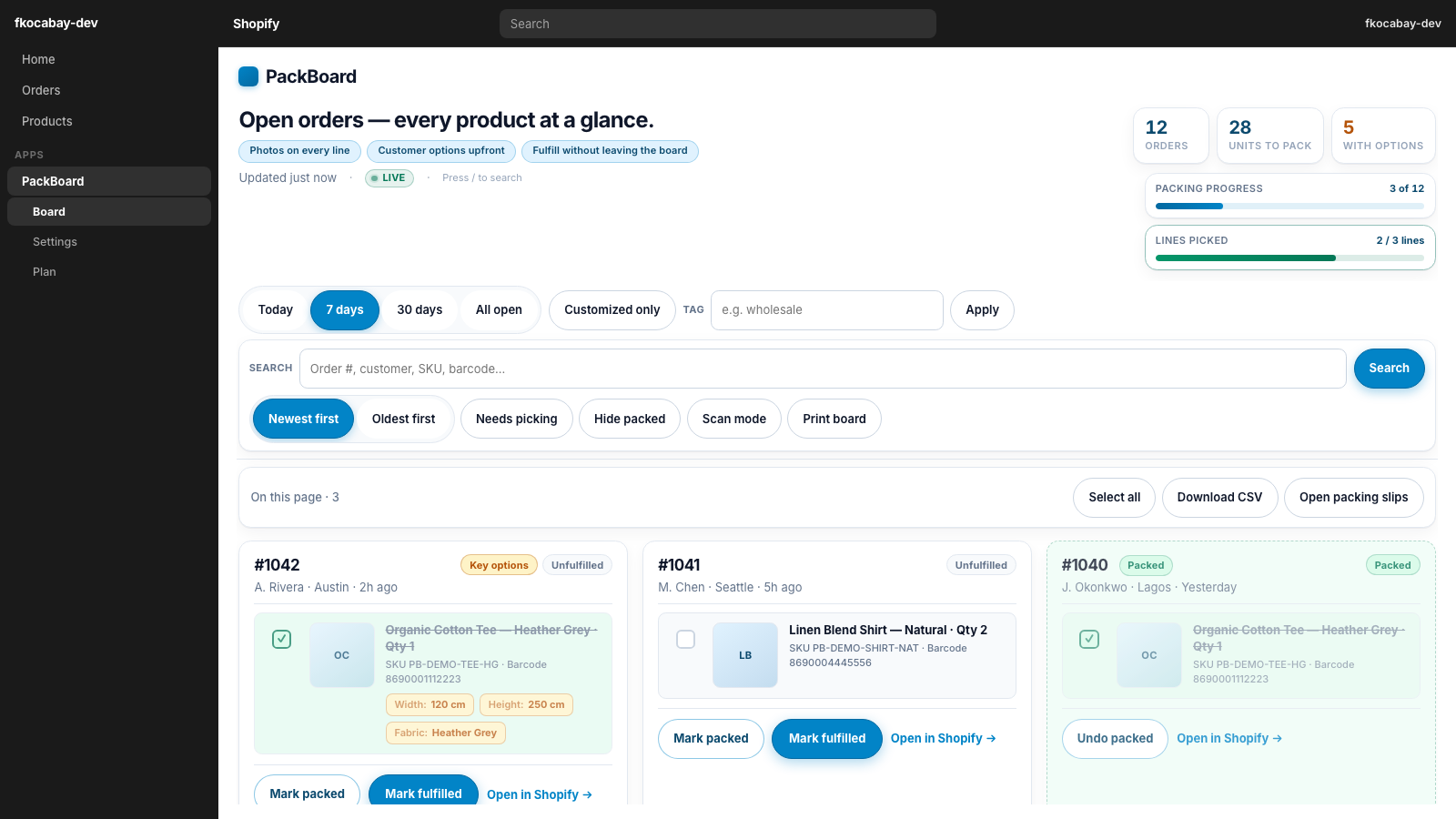Select the 30 days date range
1456x819 pixels.
(x=420, y=310)
